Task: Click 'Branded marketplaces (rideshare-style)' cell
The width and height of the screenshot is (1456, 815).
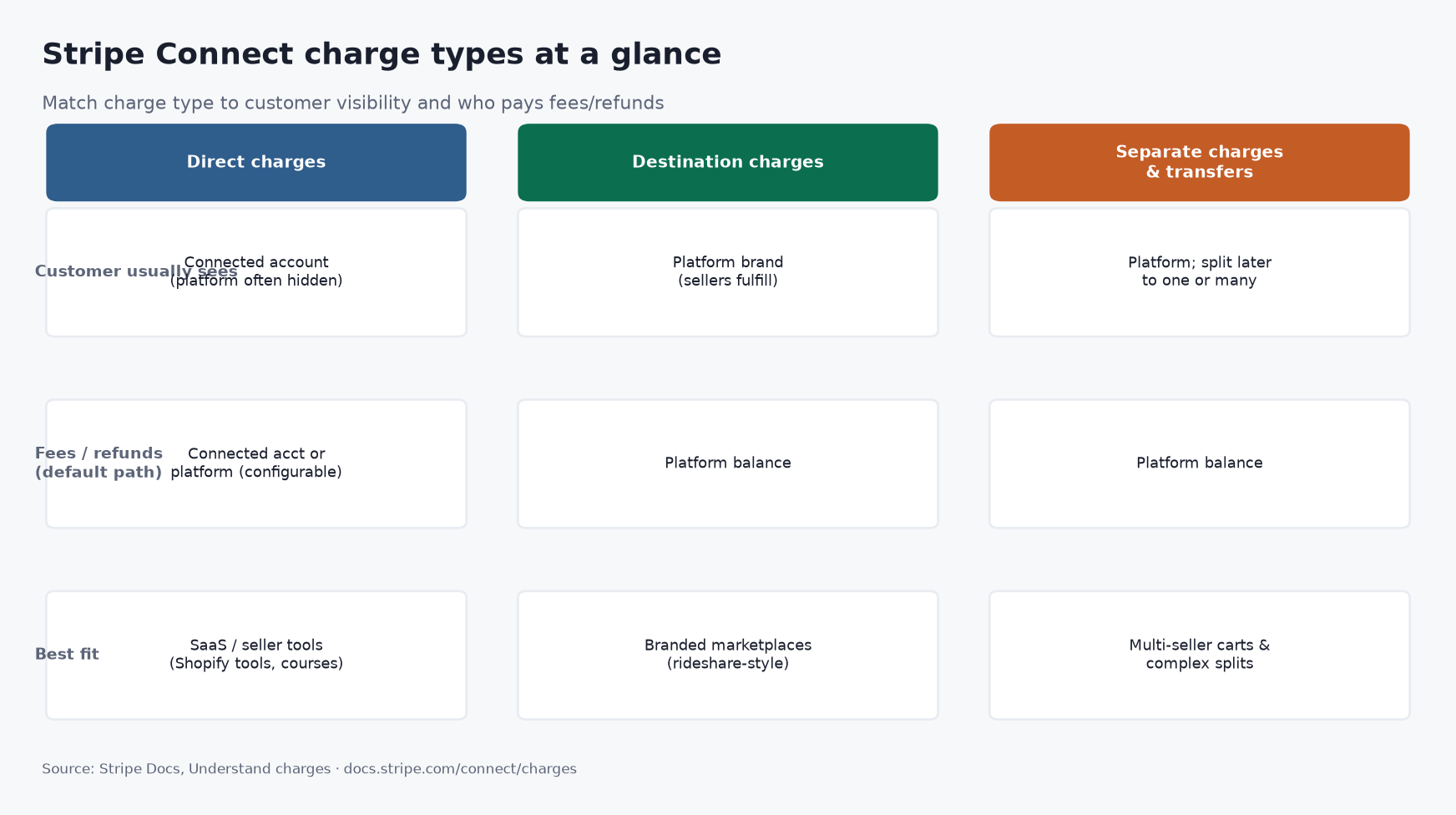Action: (x=728, y=655)
